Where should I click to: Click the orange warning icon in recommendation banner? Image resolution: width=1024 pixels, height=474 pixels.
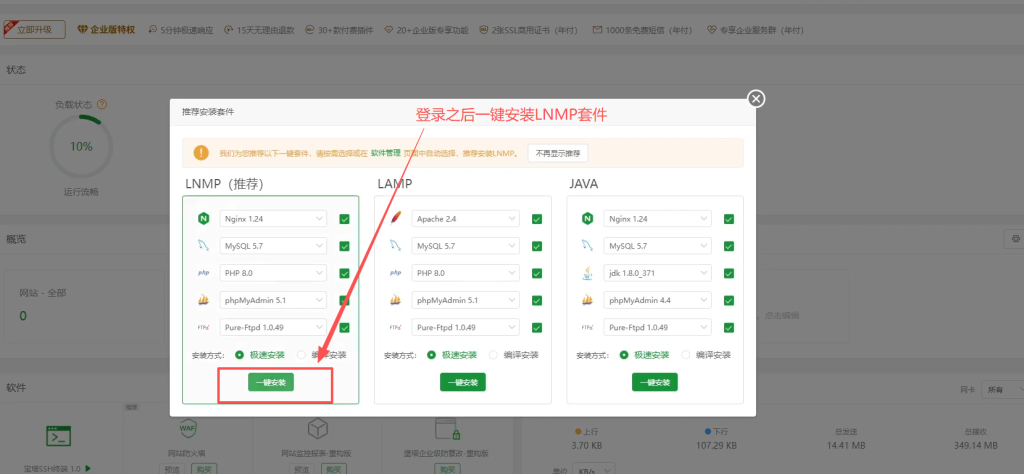click(x=201, y=153)
